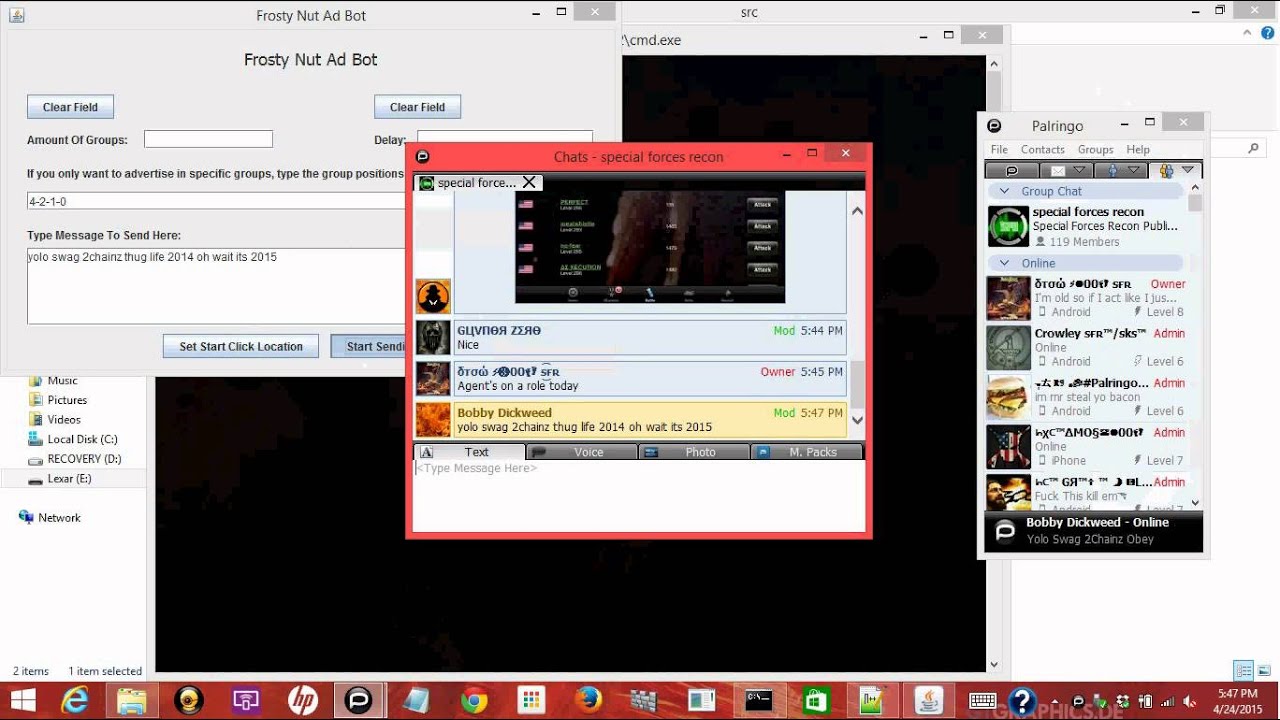
Task: Select Lexar (E:) drive in Explorer
Action: tap(69, 479)
